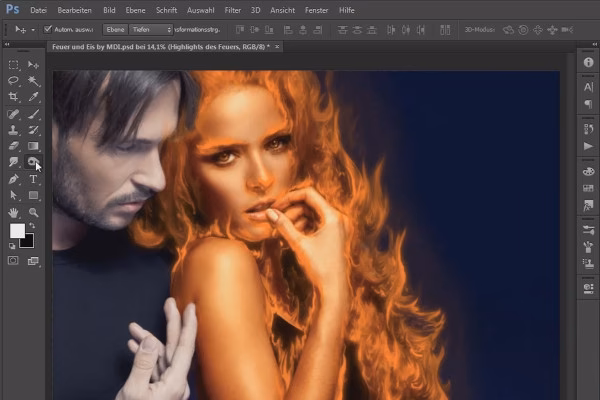
Task: Open the Tiefen dropdown in options bar
Action: 150,29
